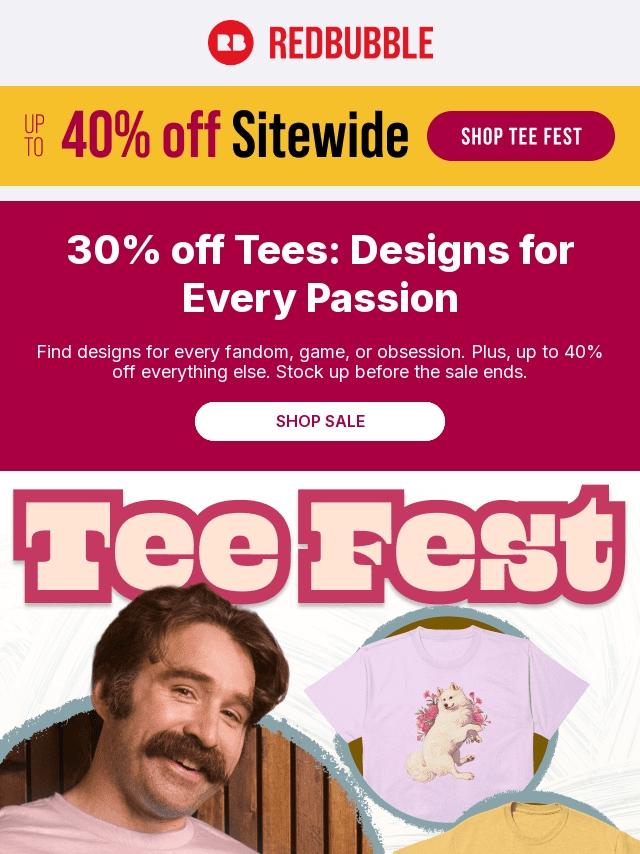Select the 'Stock up before the sale ends' sentence

coord(402,373)
